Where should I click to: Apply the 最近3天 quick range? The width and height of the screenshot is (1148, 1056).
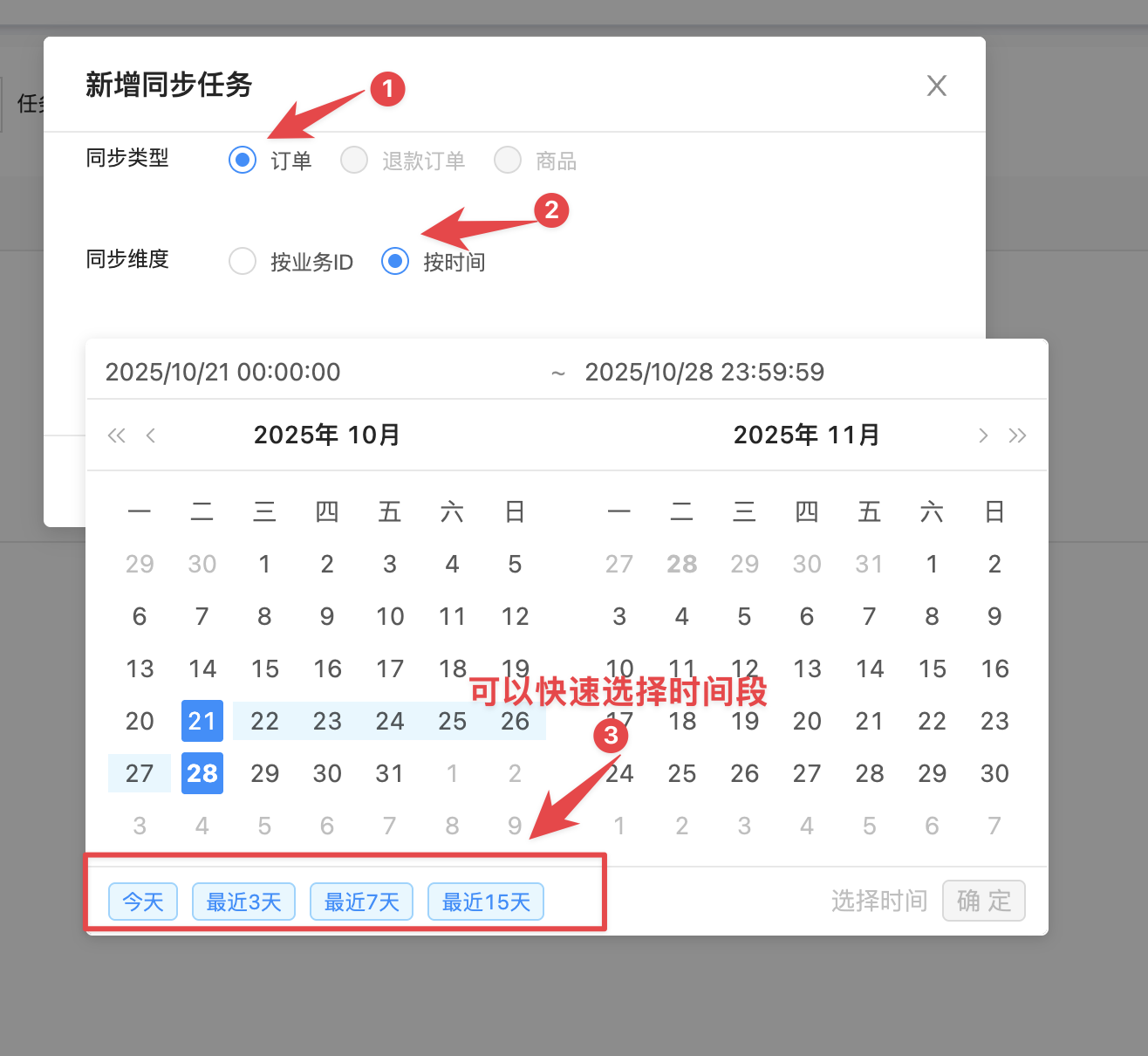(243, 902)
